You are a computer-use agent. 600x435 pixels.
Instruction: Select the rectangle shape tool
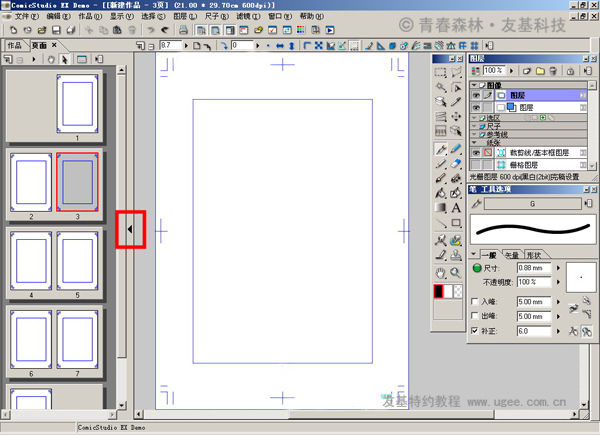[455, 223]
